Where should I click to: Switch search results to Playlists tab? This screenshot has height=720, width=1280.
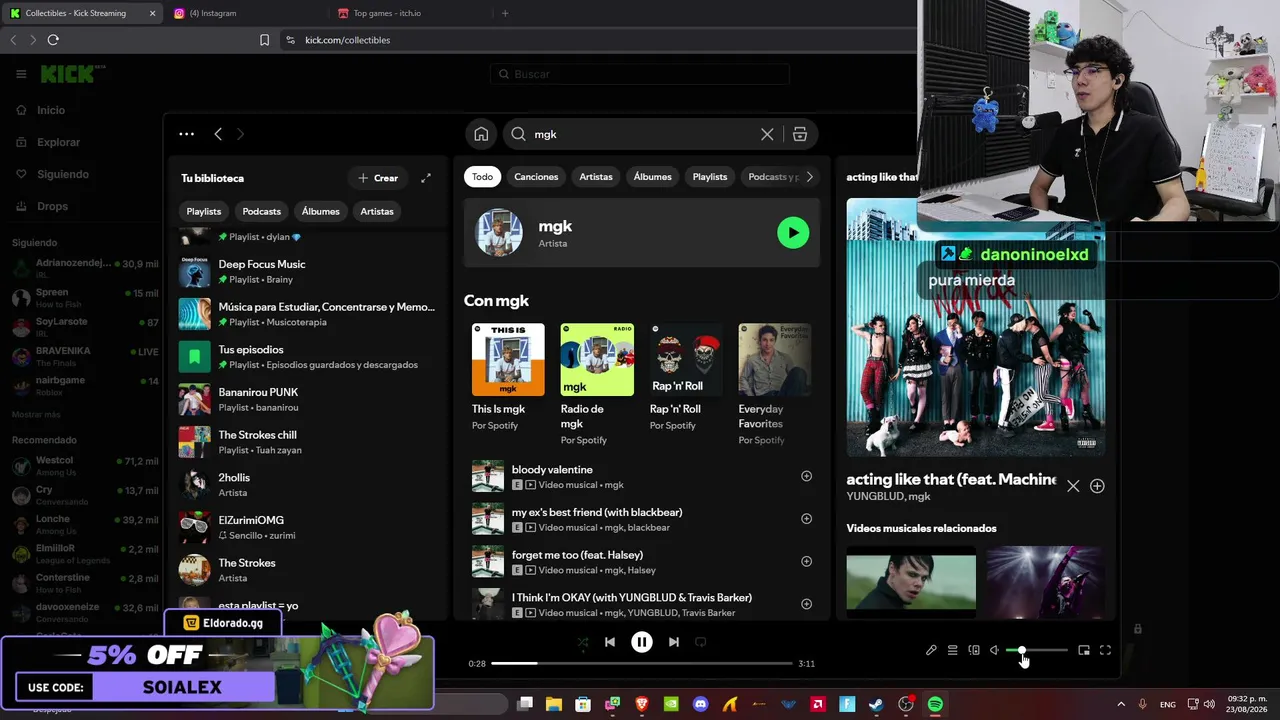(x=710, y=177)
